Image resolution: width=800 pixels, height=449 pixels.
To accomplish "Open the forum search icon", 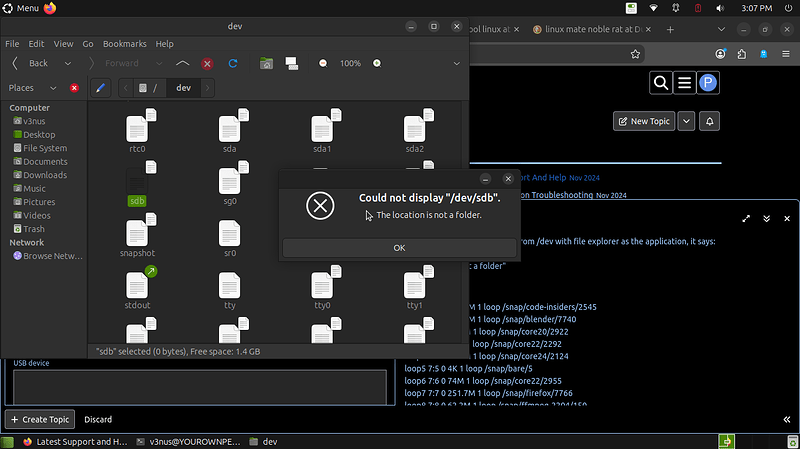I will [661, 83].
